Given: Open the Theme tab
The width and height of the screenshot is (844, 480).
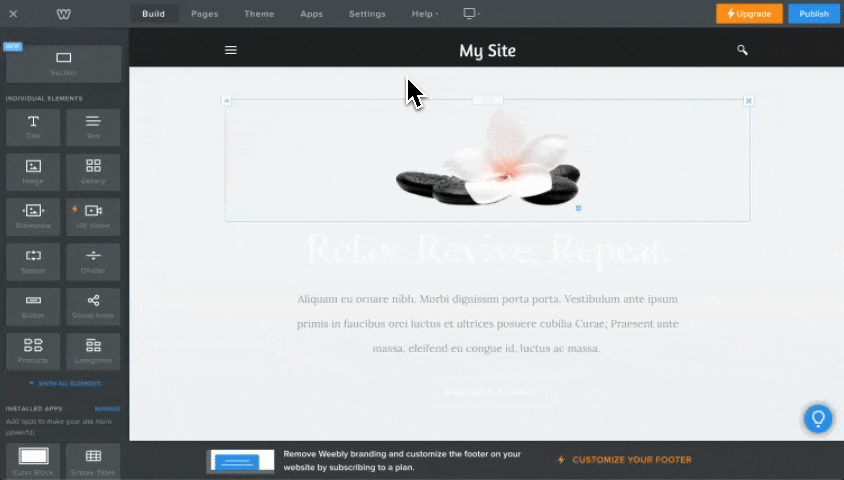Looking at the screenshot, I should coord(259,14).
